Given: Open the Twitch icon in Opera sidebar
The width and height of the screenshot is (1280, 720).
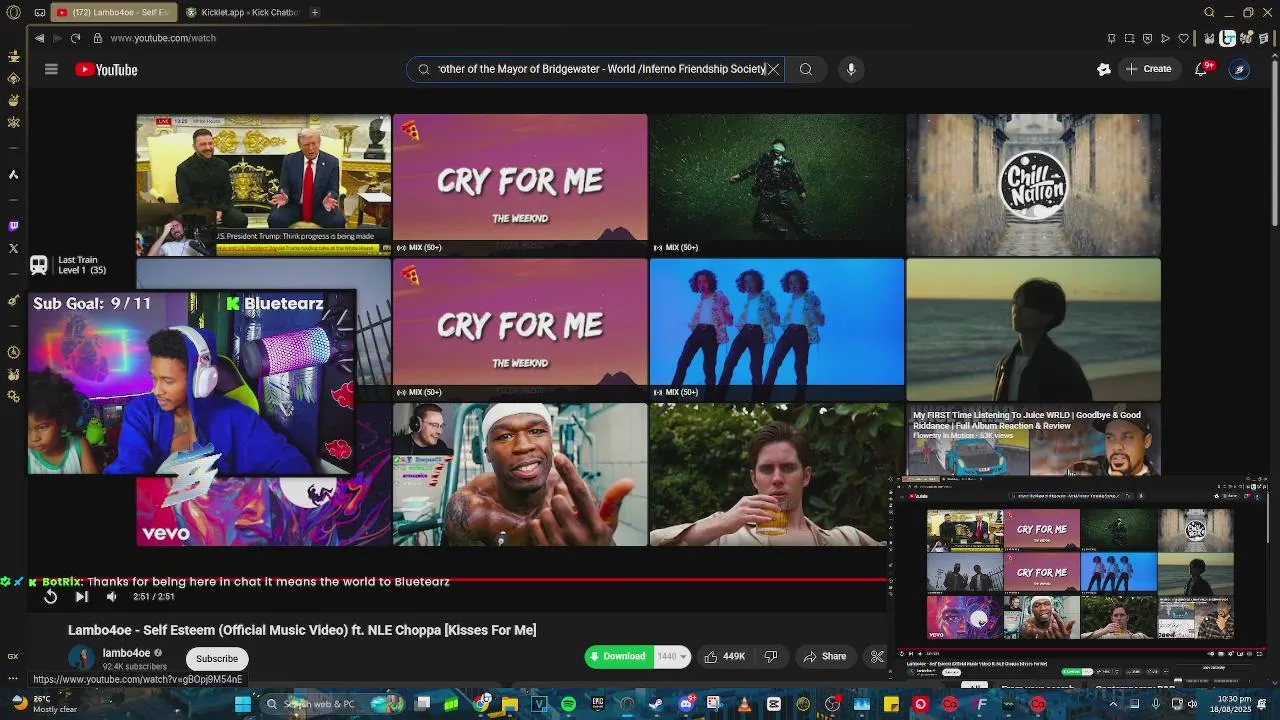Looking at the screenshot, I should pos(13,226).
